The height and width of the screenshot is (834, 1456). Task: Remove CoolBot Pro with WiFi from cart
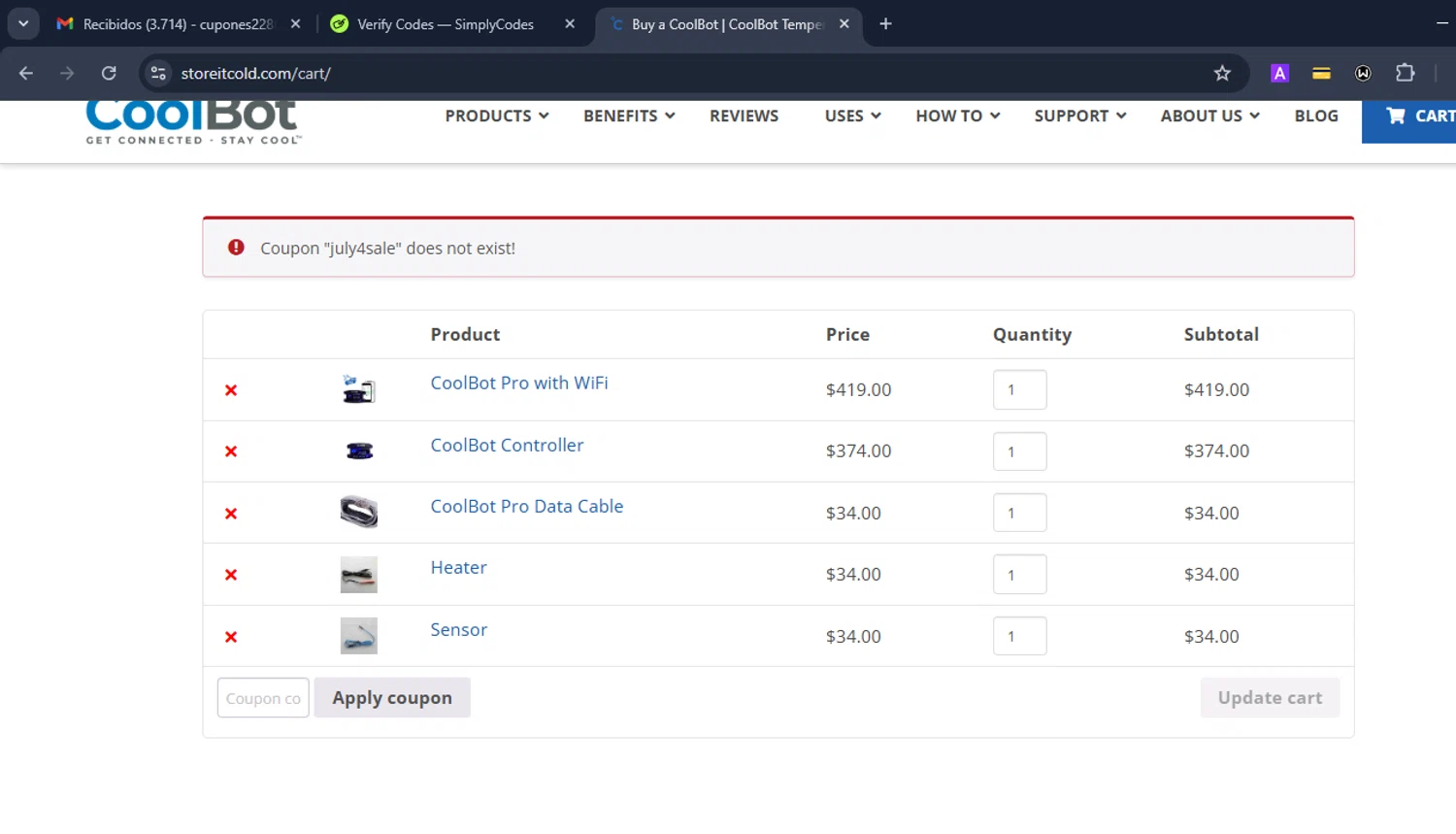231,390
